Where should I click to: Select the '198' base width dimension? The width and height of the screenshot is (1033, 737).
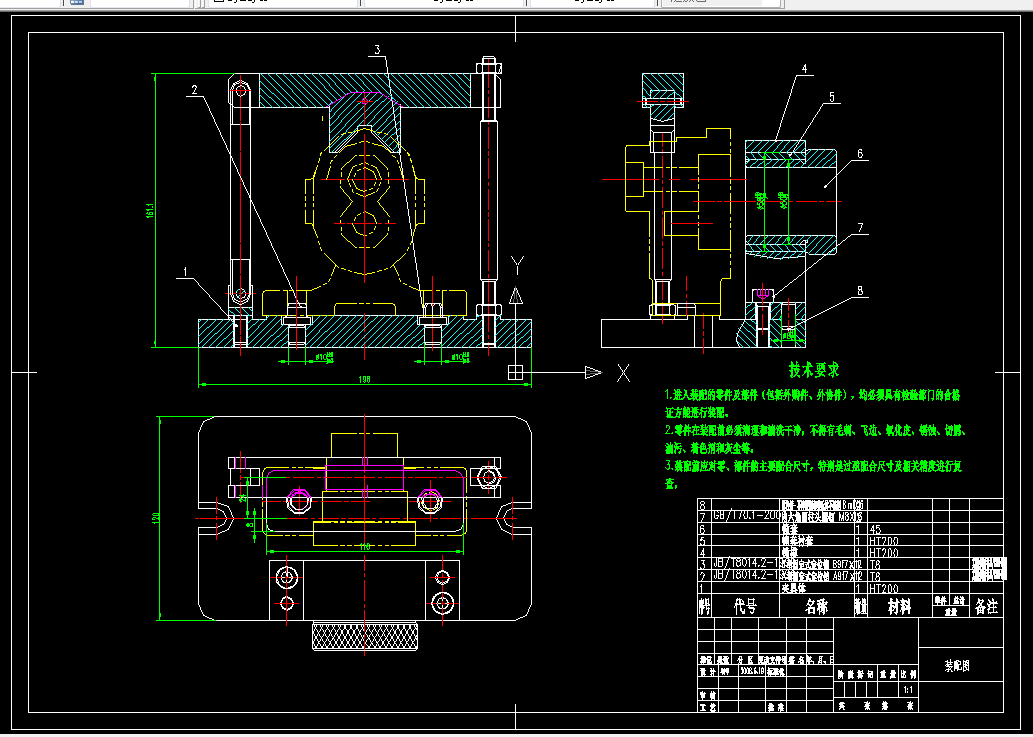click(364, 379)
